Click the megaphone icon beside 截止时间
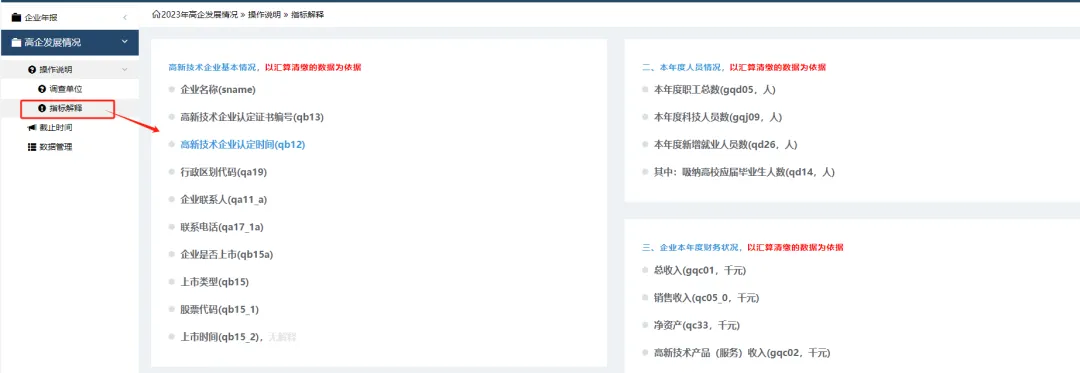1080x373 pixels. tap(32, 127)
